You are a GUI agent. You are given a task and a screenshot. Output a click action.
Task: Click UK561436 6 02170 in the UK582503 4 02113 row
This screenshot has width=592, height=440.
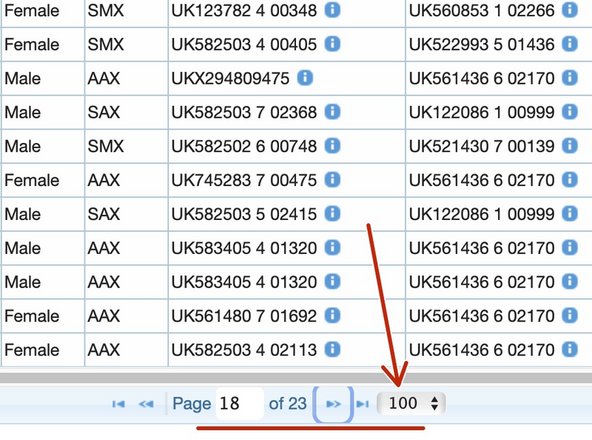pyautogui.click(x=482, y=350)
